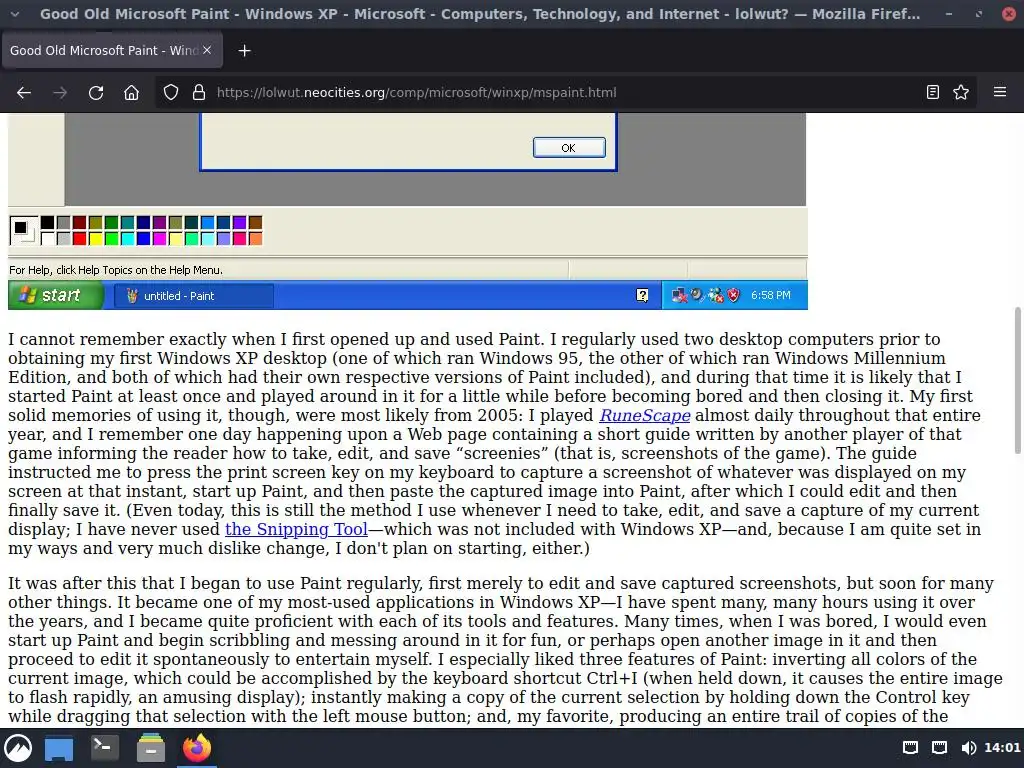Launch the terminal from the taskbar
This screenshot has width=1024, height=768.
coord(104,748)
